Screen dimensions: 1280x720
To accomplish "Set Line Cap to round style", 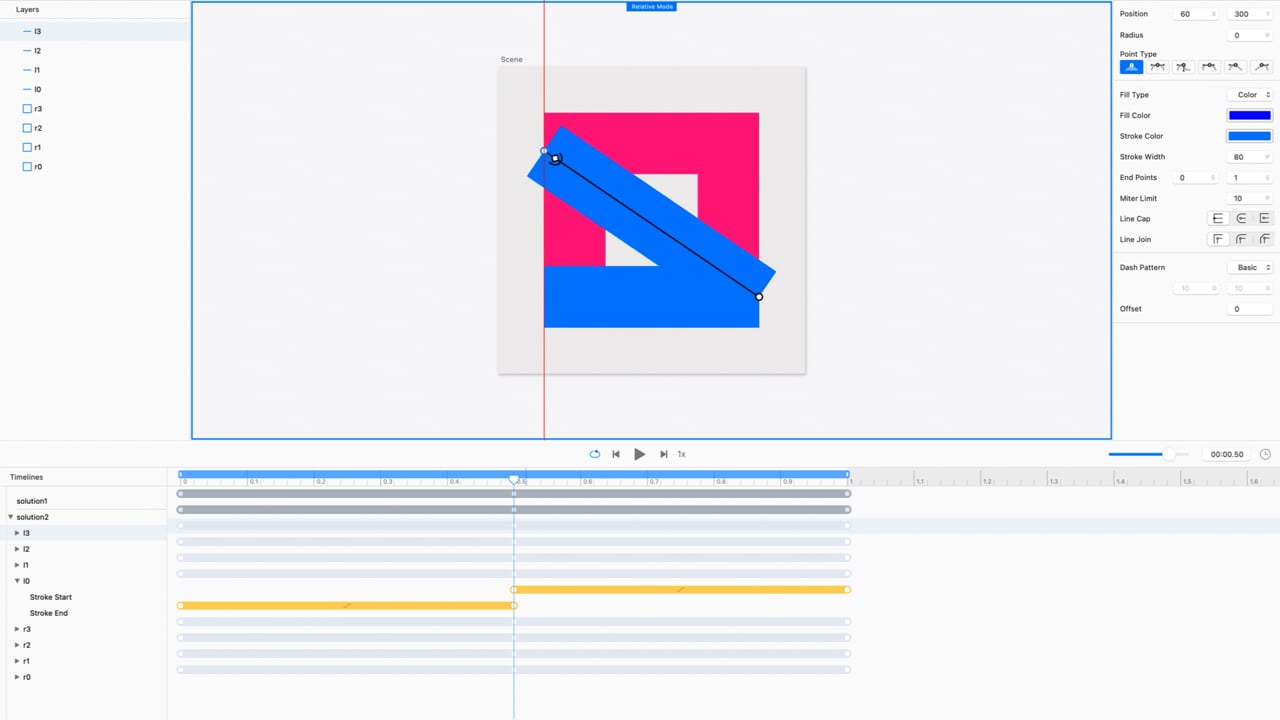I will coord(1241,218).
